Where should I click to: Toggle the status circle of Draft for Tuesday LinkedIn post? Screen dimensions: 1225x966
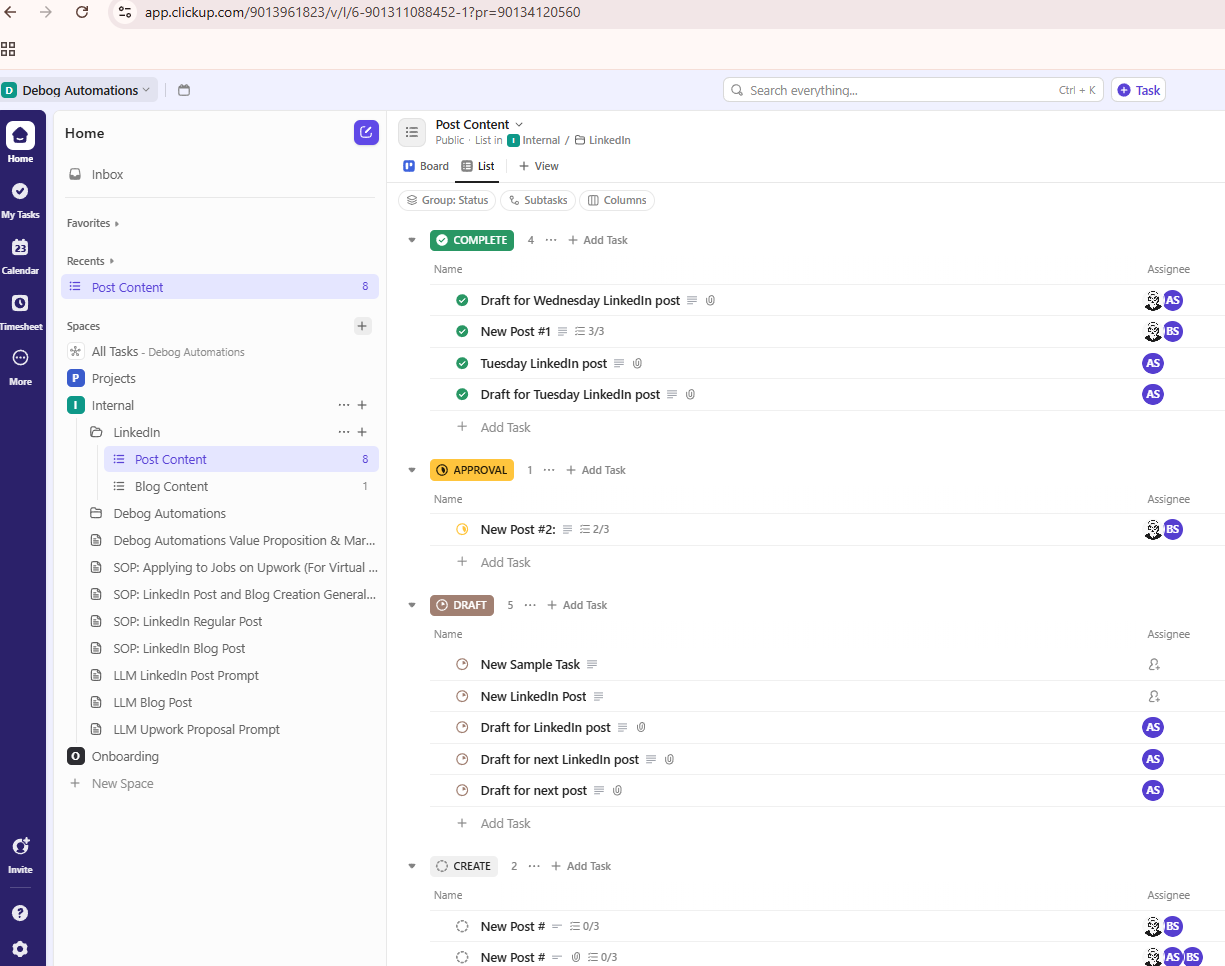[462, 394]
